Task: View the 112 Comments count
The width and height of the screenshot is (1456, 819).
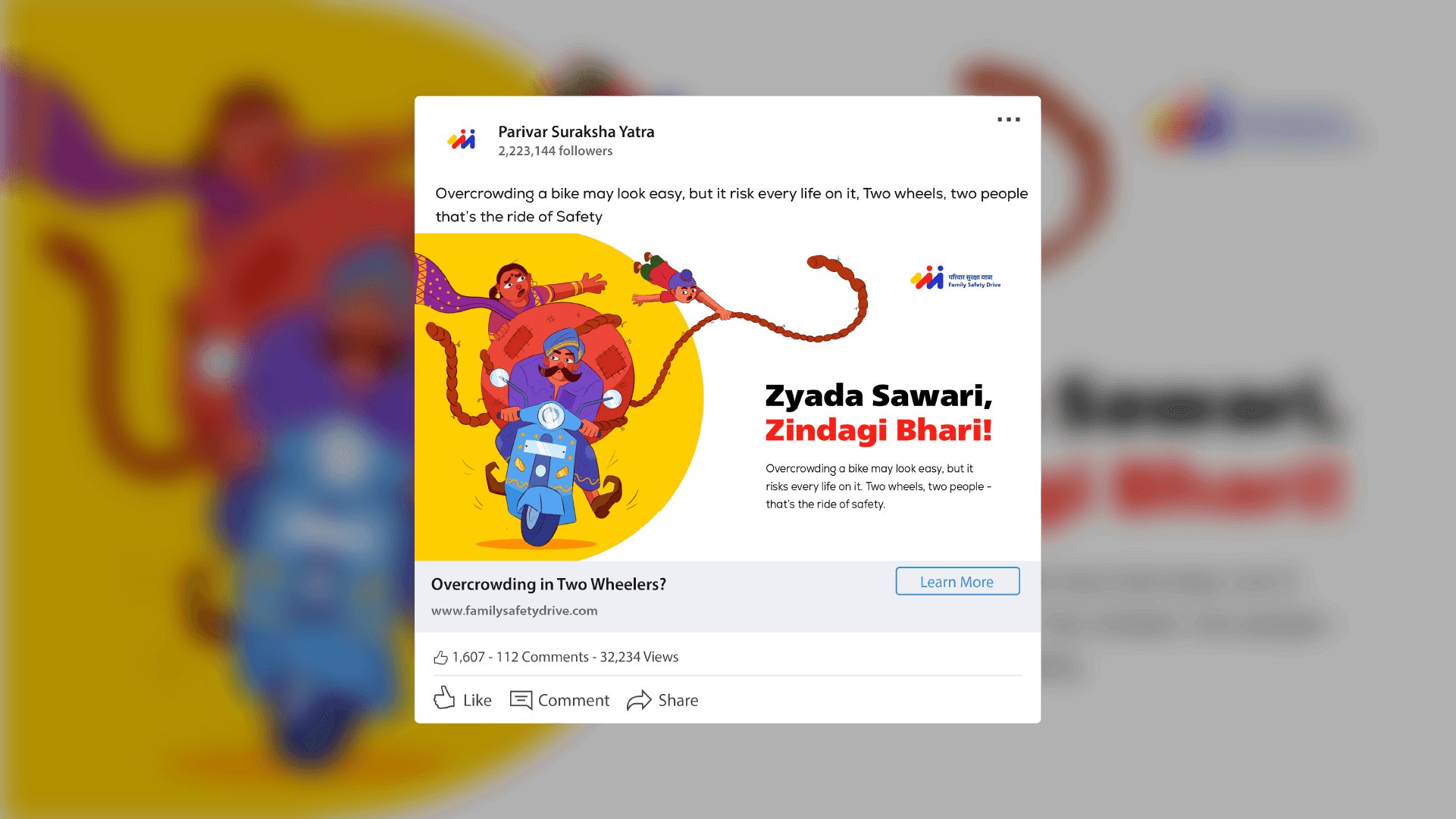Action: pos(542,657)
